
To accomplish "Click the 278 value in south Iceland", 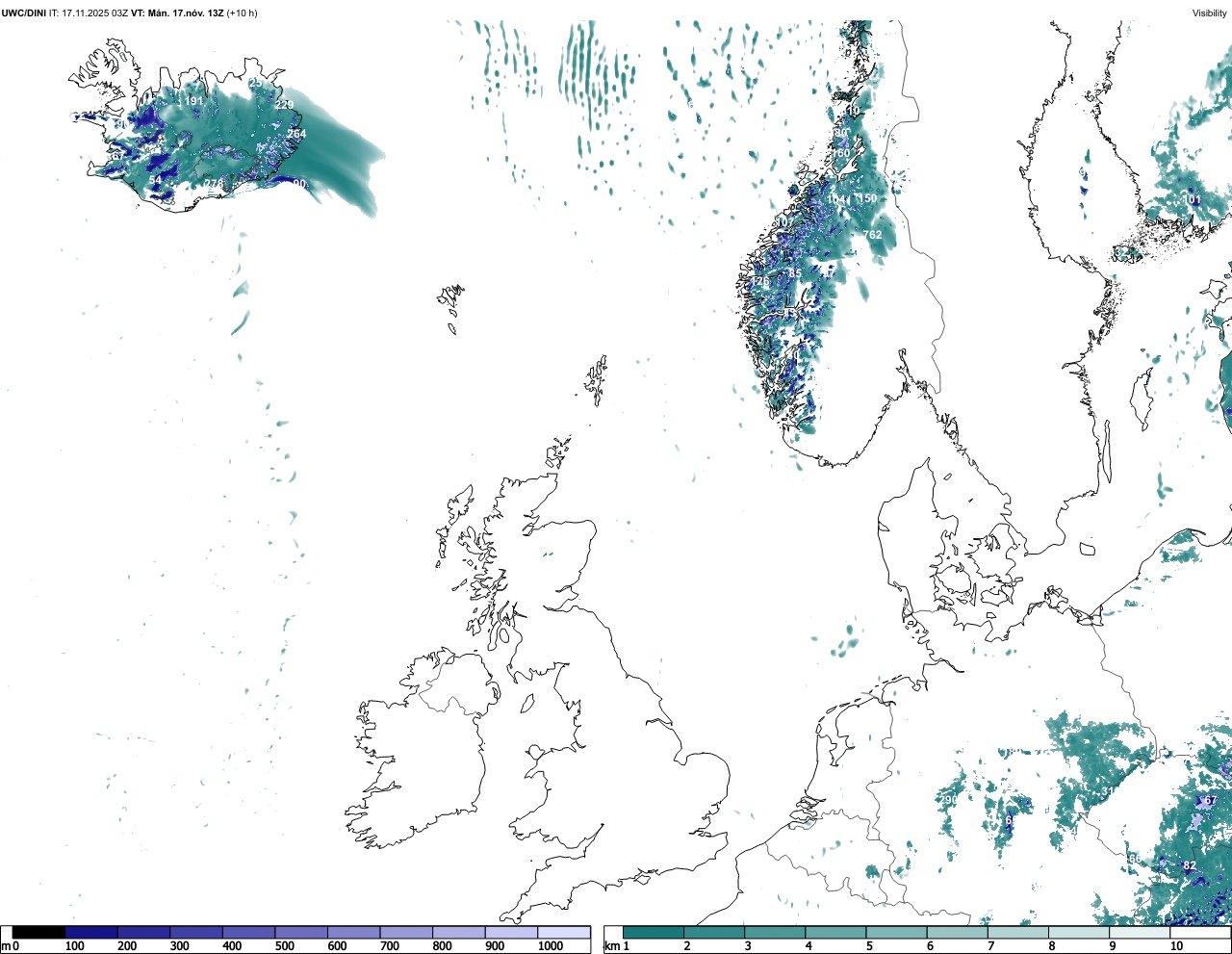I will [x=214, y=183].
